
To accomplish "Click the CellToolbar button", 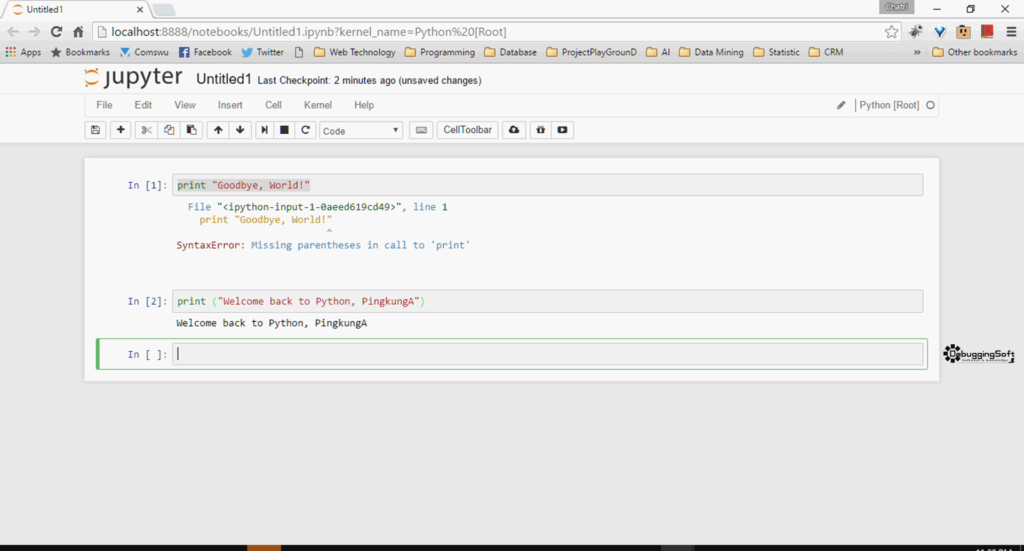I will 468,130.
